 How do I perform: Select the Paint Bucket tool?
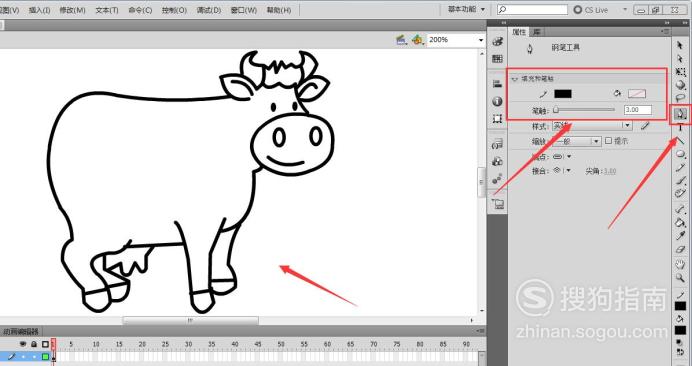point(680,223)
